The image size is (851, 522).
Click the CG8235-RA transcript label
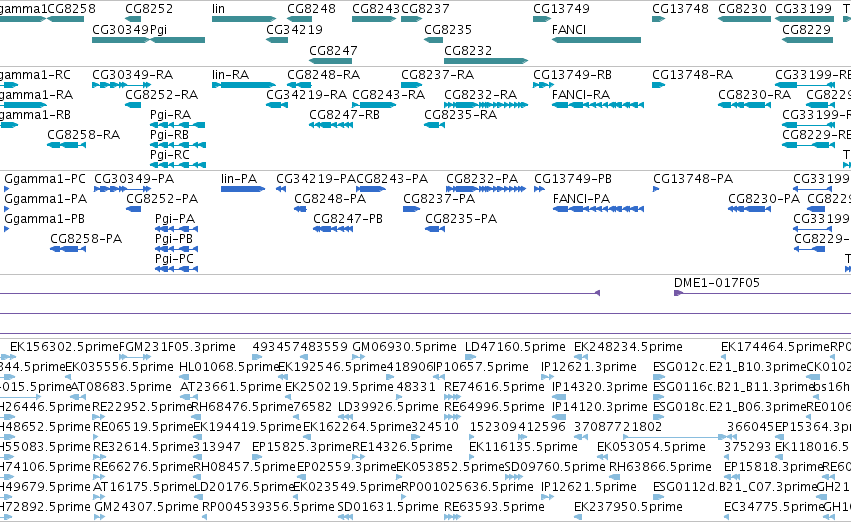(x=460, y=114)
